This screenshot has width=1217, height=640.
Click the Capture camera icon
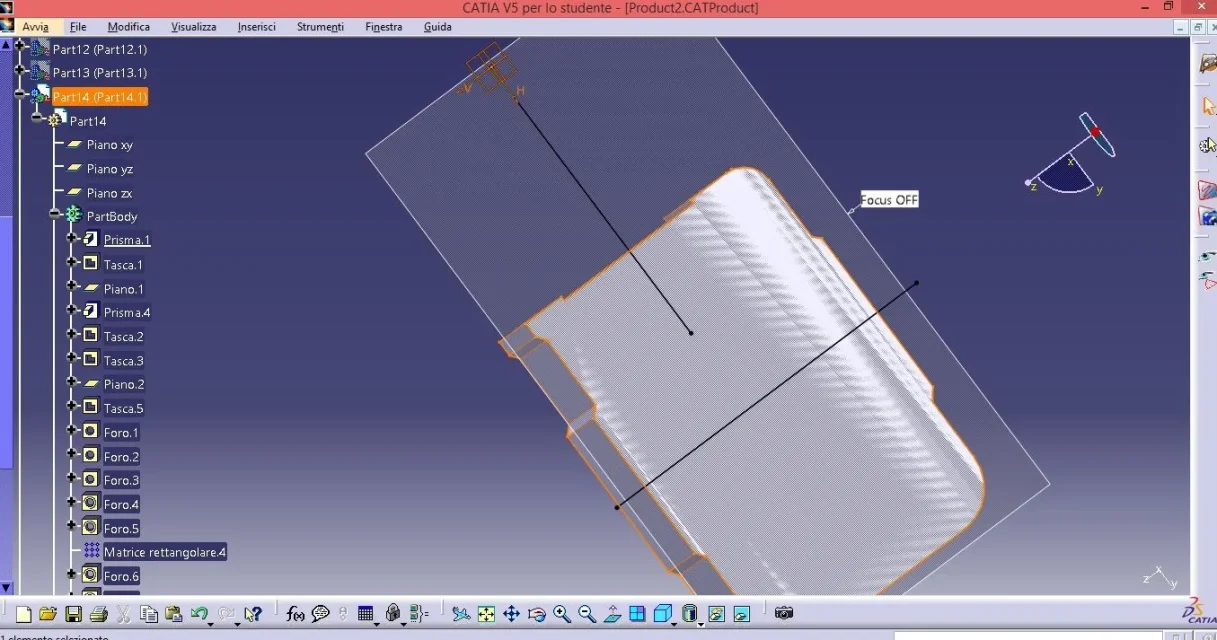point(784,613)
